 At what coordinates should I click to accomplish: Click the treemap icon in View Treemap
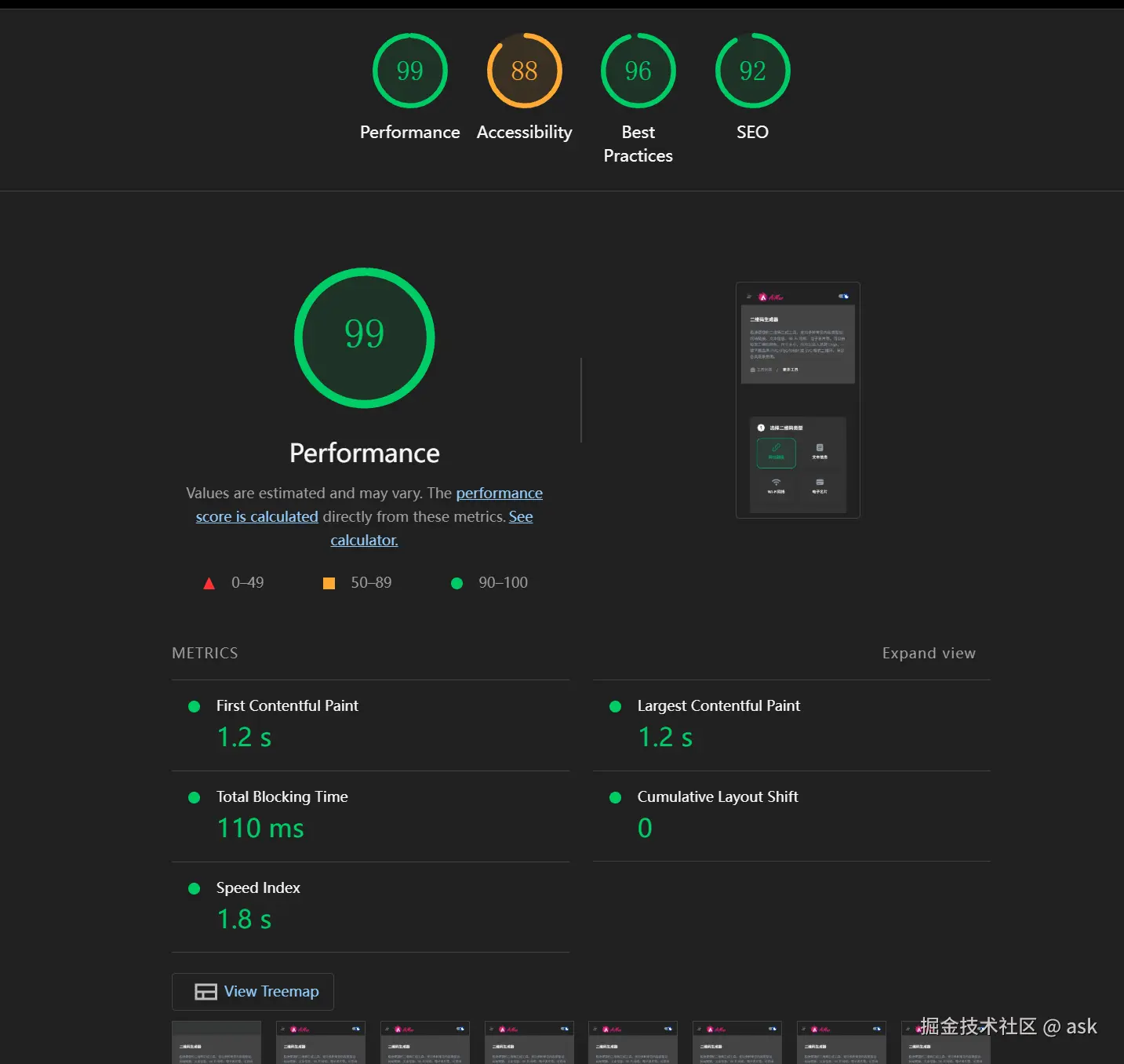pos(206,992)
